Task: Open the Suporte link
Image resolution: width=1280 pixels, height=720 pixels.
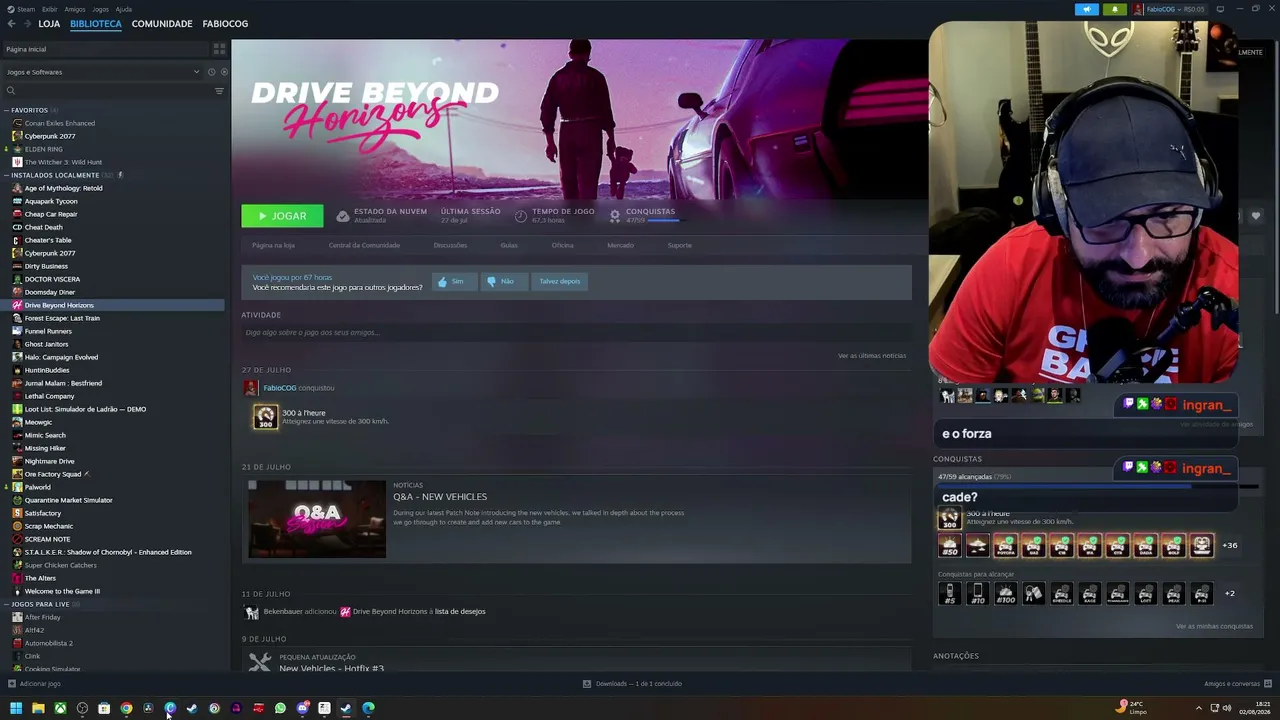Action: 679,245
